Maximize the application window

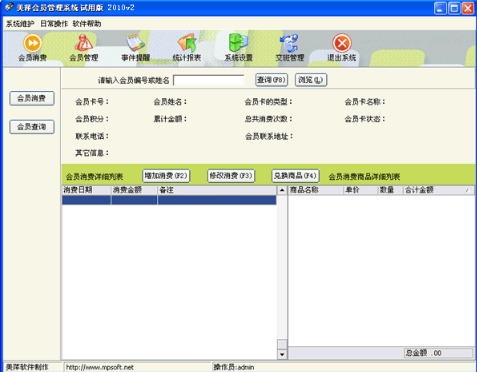454,8
